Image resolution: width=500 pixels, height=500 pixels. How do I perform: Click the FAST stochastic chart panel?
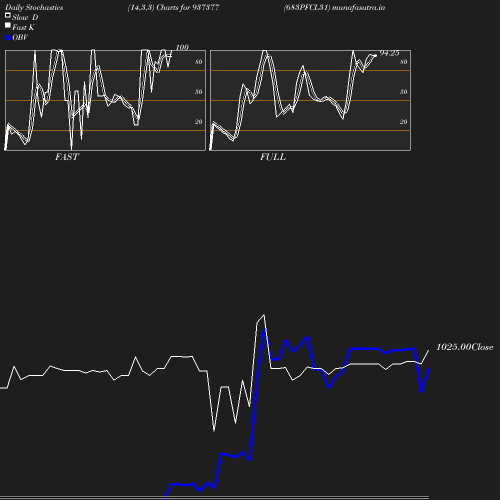[105, 100]
